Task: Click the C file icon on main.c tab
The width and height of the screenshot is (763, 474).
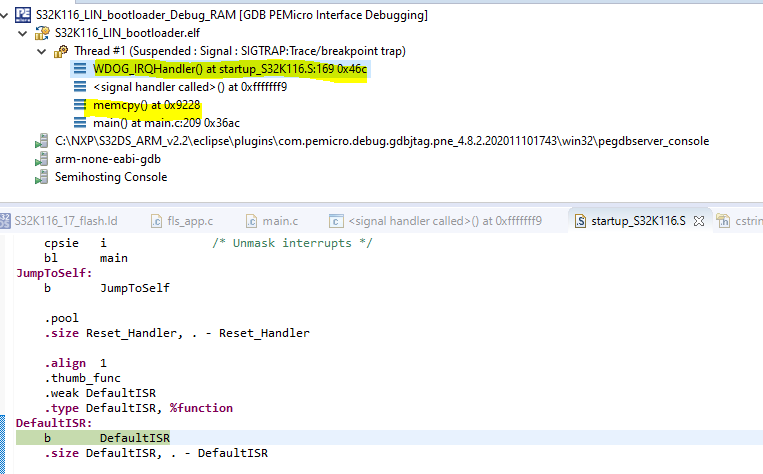Action: tap(251, 221)
